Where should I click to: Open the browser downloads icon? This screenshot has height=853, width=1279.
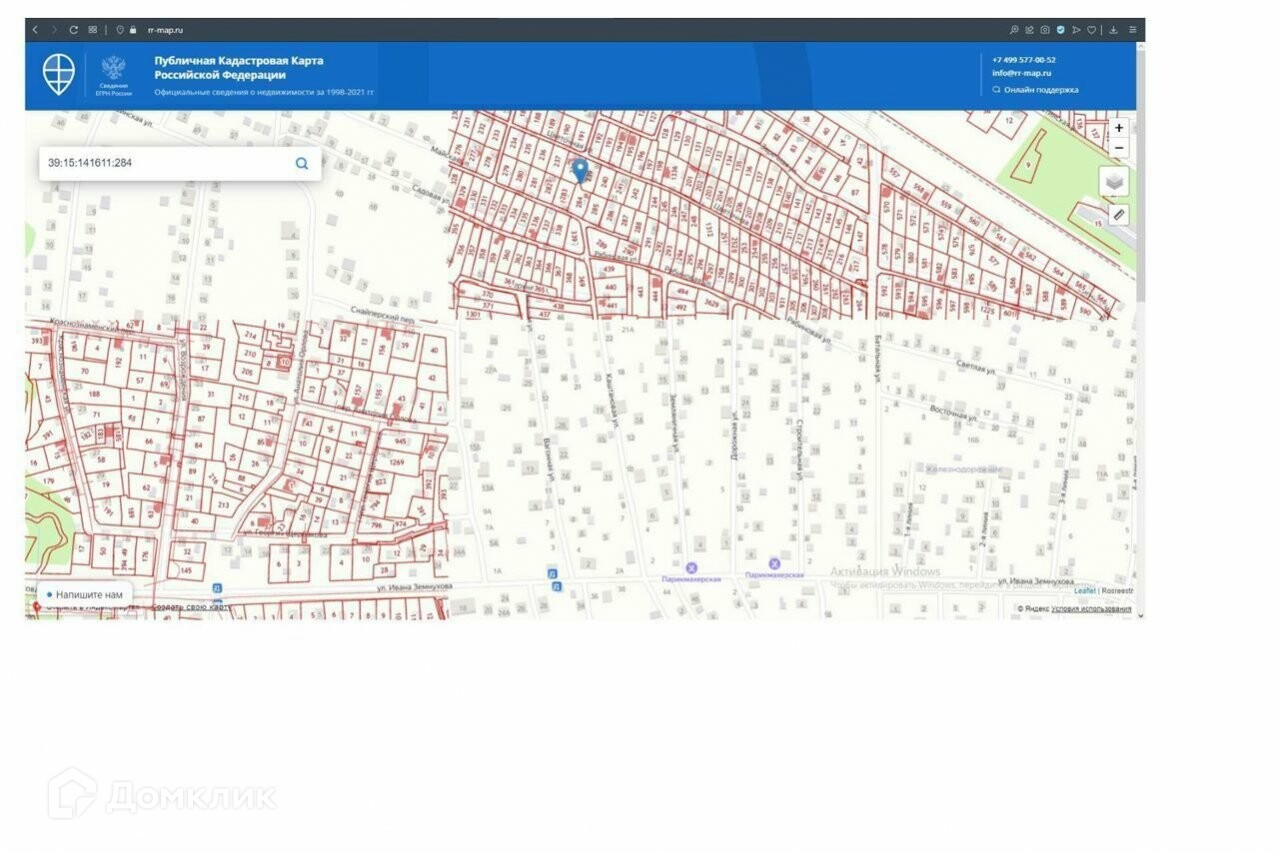[x=1113, y=30]
